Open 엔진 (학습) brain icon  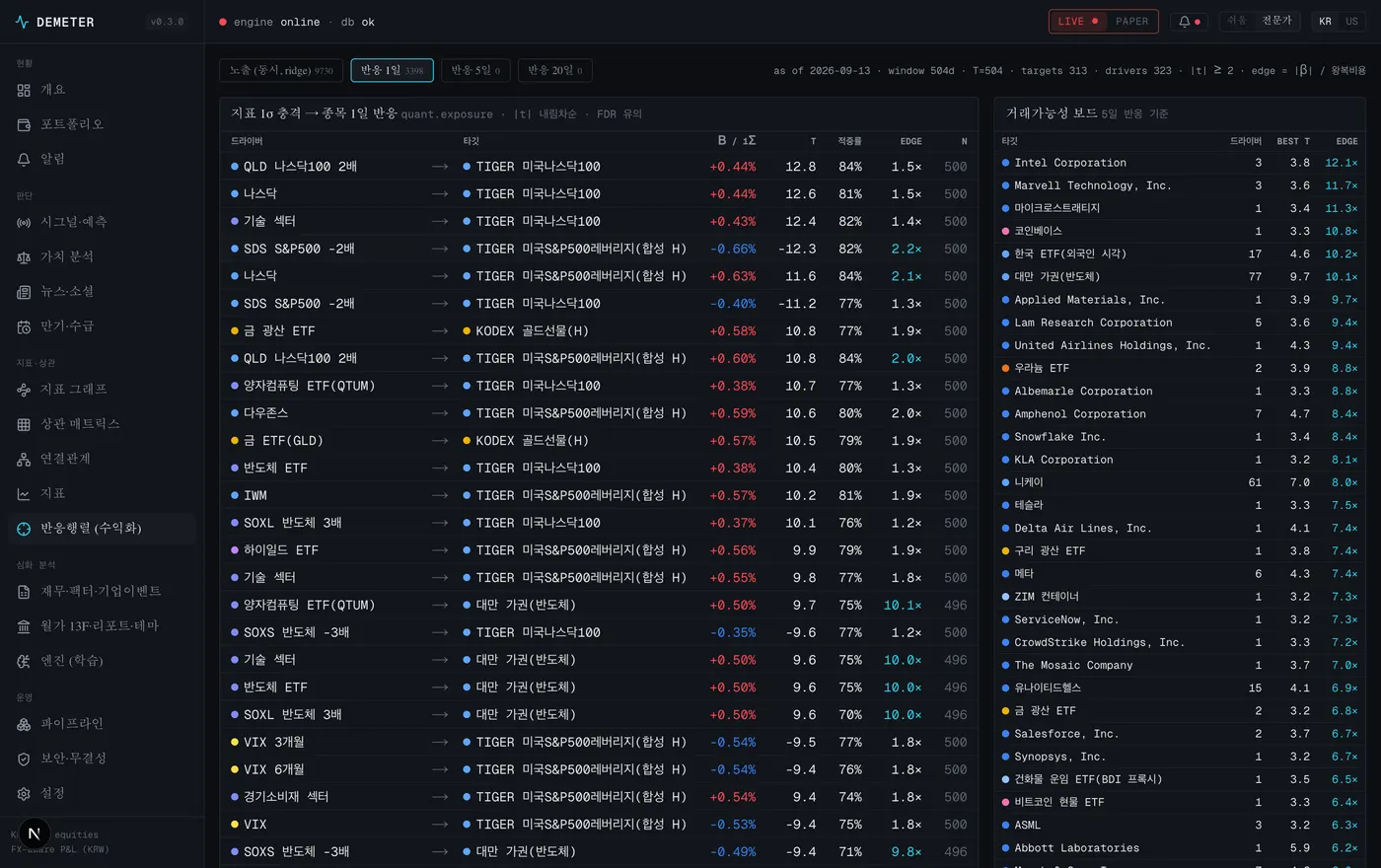tap(24, 661)
